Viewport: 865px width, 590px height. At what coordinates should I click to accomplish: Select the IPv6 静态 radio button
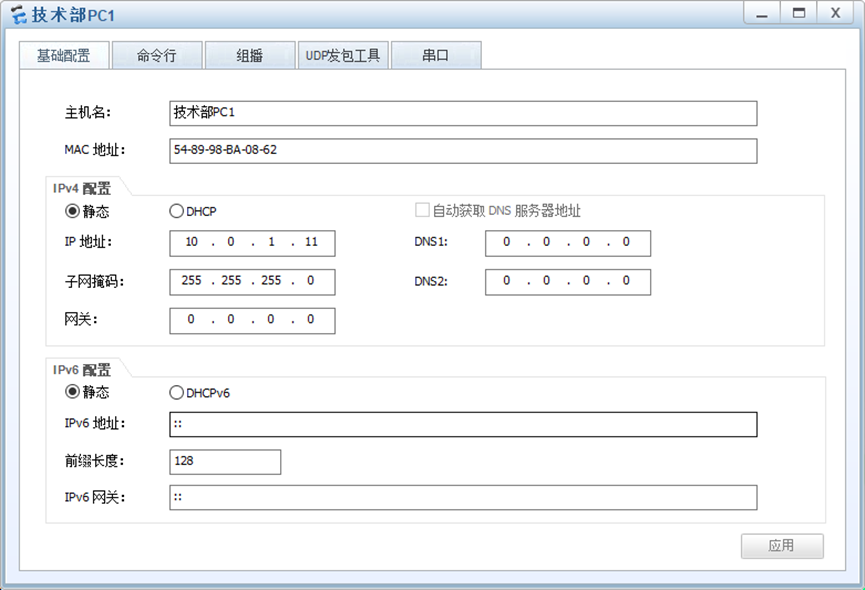click(x=72, y=393)
